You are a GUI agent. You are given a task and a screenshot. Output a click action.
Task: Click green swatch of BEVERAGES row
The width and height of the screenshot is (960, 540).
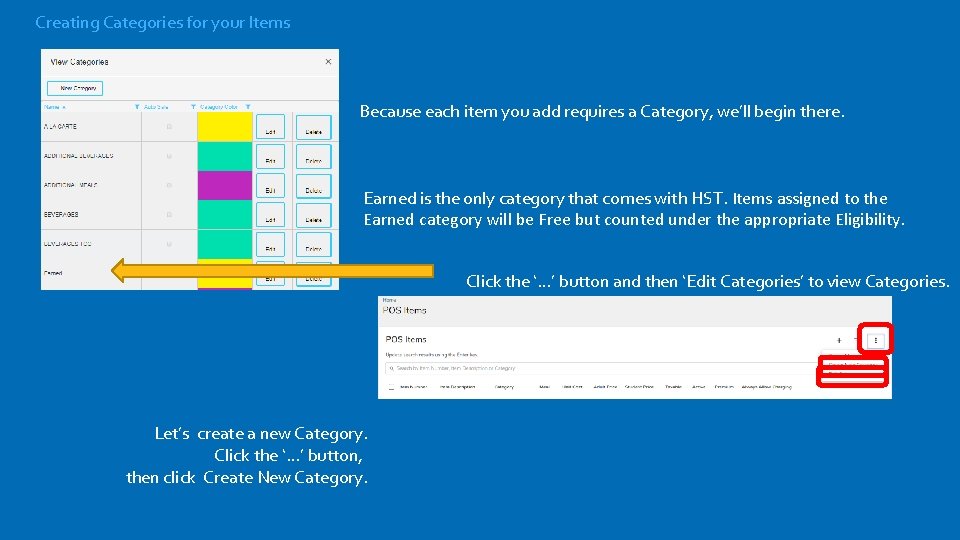coord(225,215)
